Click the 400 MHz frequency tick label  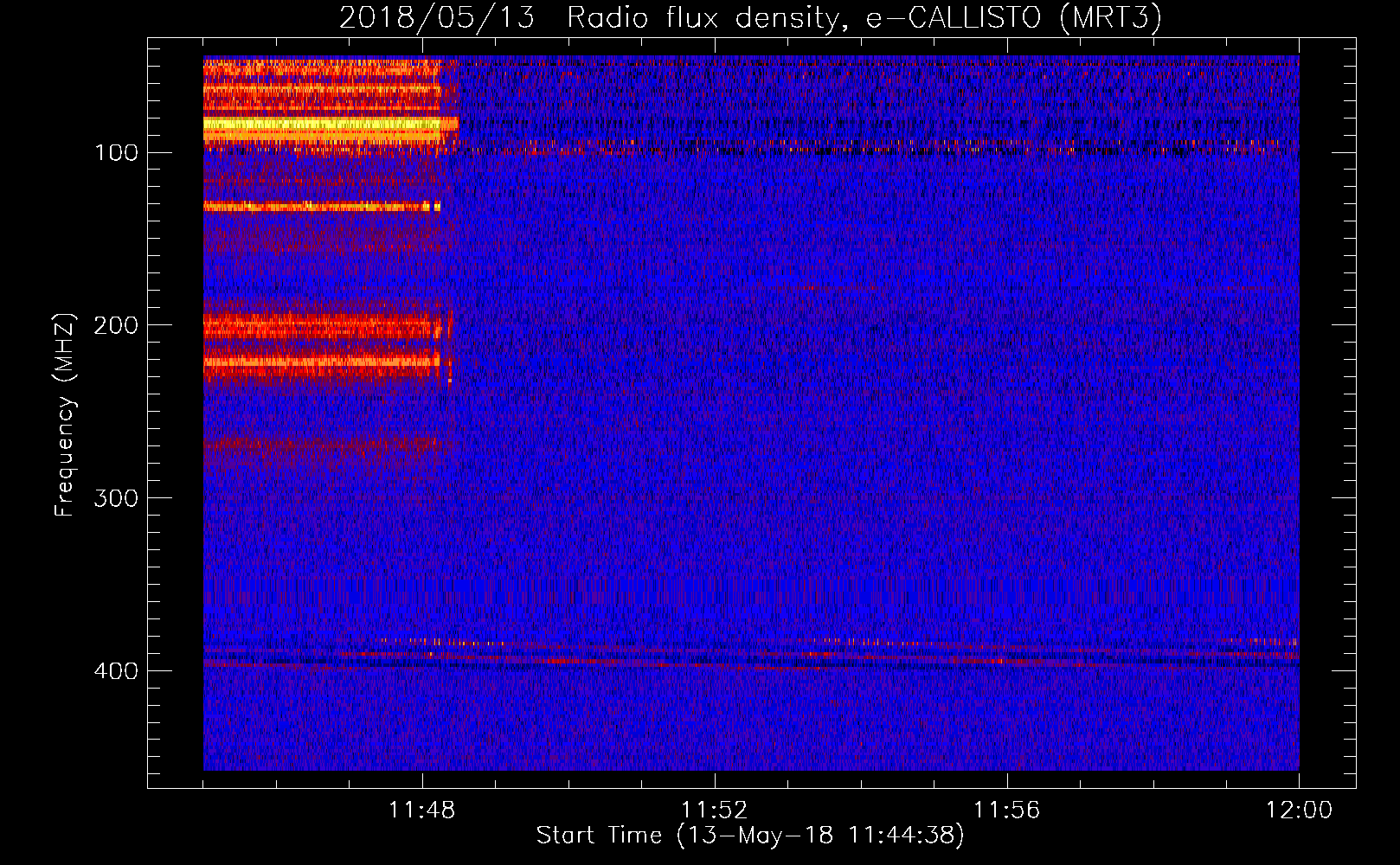(x=117, y=671)
